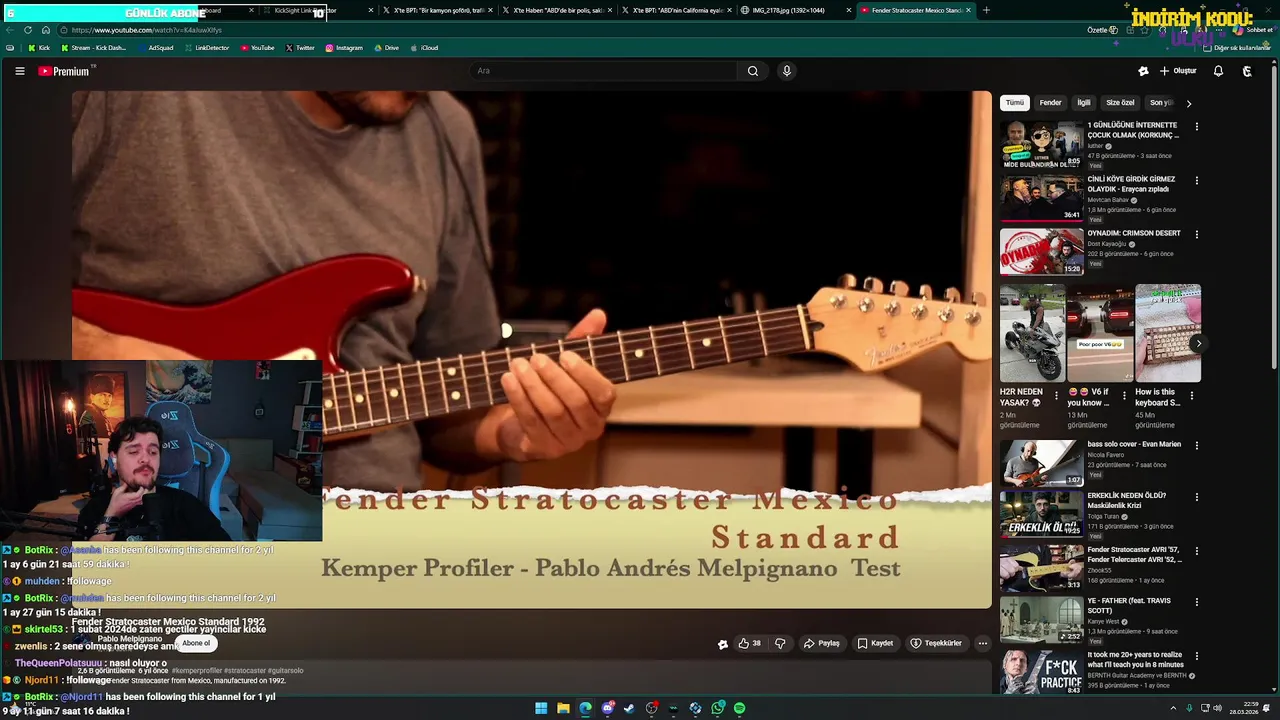Open It took me 20+ years video title
Image resolution: width=1280 pixels, height=720 pixels.
tap(1136, 660)
